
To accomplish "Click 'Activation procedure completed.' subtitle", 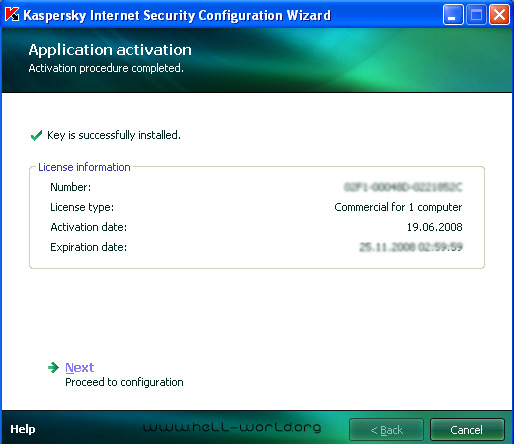I will 106,68.
